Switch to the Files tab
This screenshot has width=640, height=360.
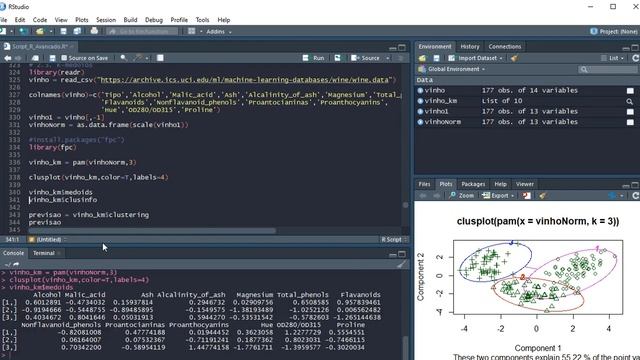coord(424,184)
